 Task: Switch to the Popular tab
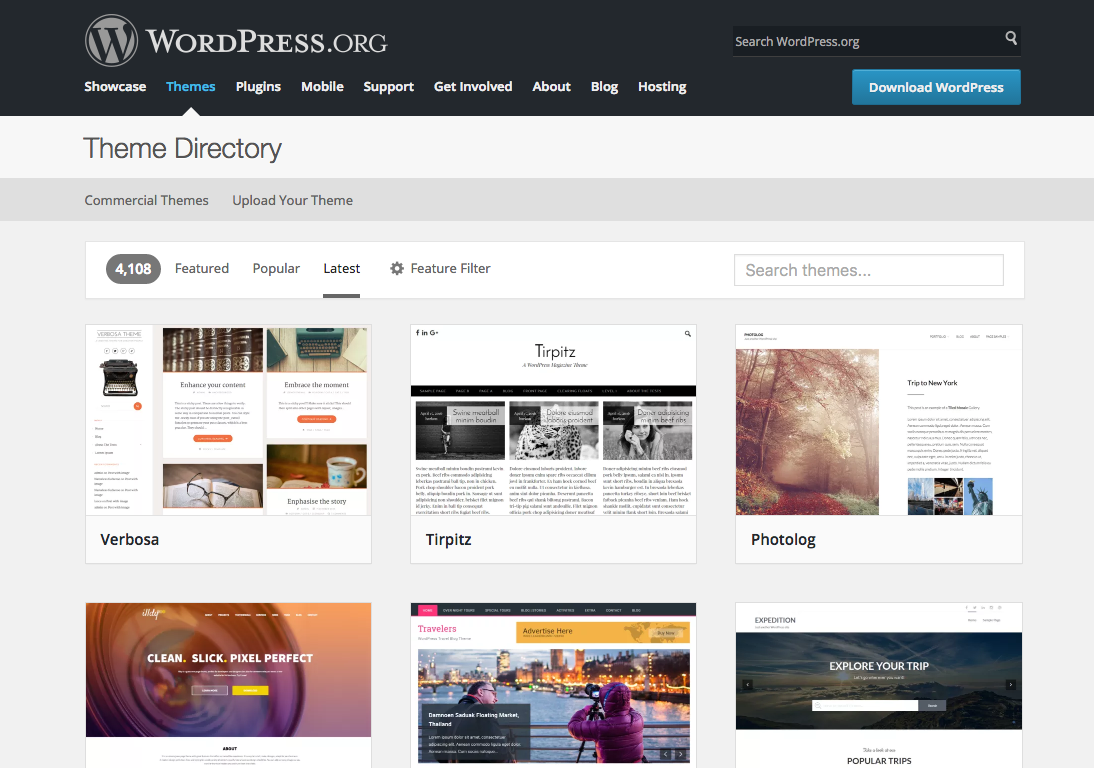276,269
